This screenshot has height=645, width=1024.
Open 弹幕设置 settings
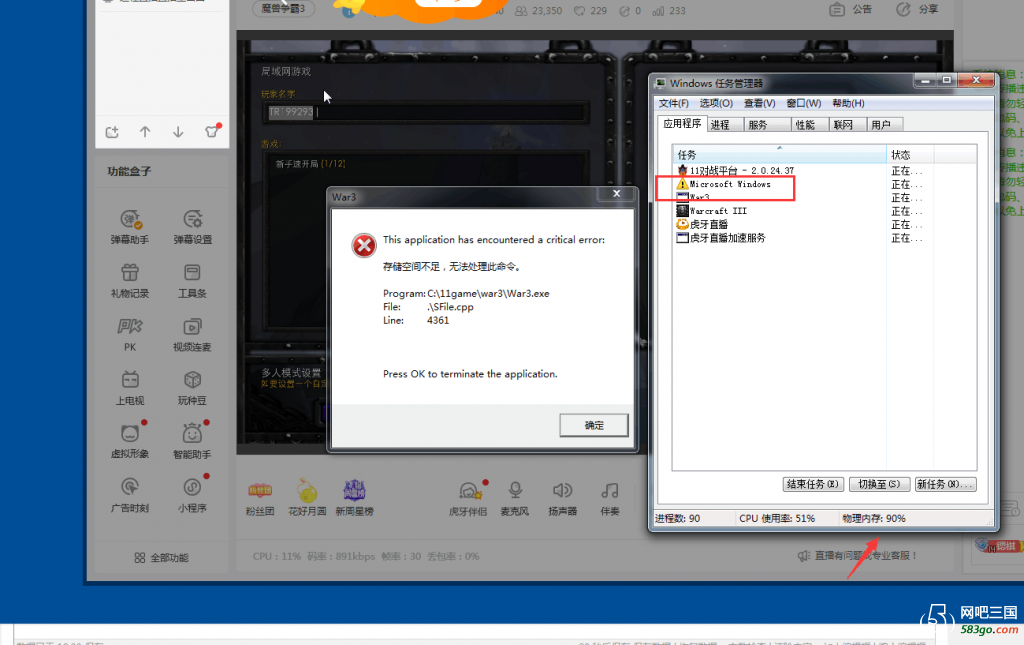coord(193,227)
